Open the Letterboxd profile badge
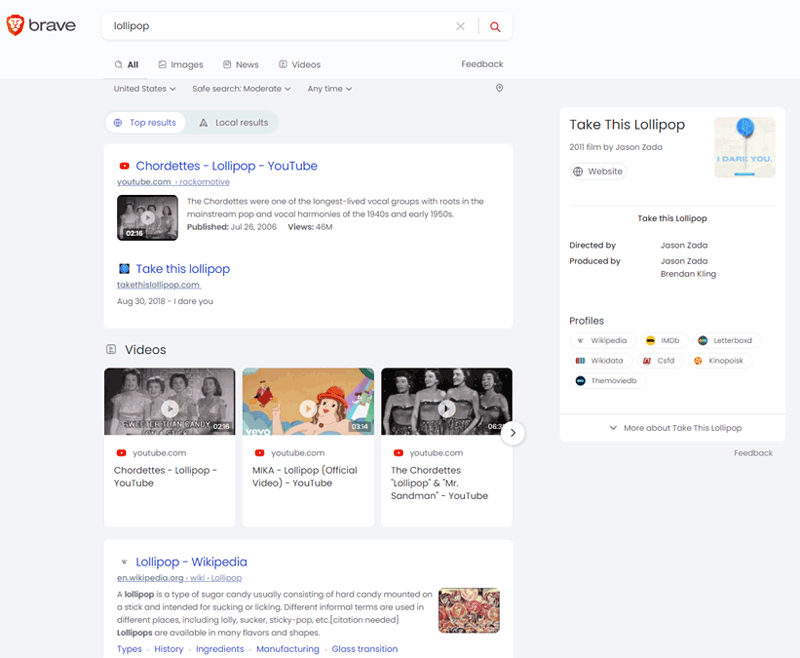 coord(727,340)
